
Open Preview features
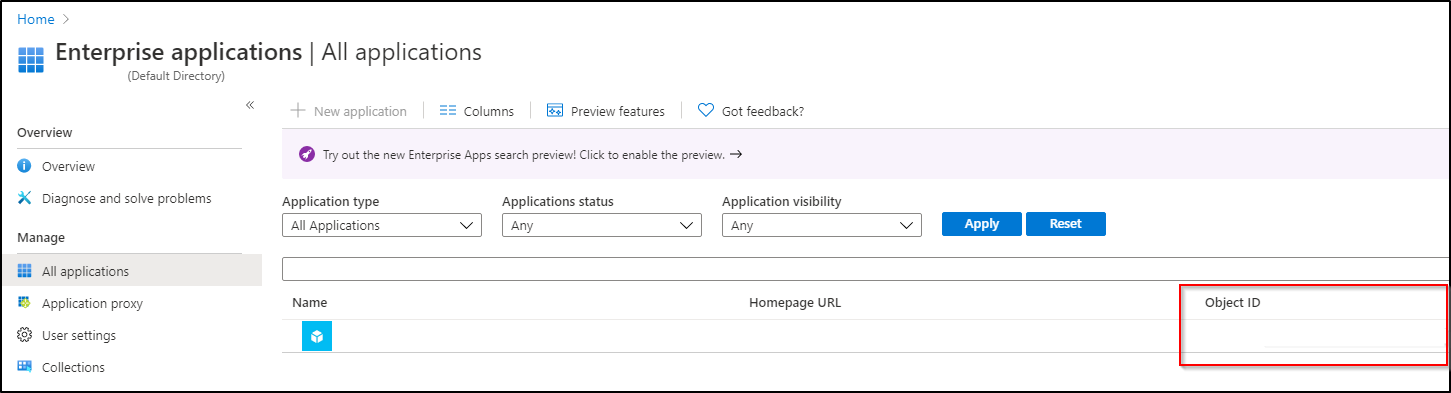tap(606, 111)
